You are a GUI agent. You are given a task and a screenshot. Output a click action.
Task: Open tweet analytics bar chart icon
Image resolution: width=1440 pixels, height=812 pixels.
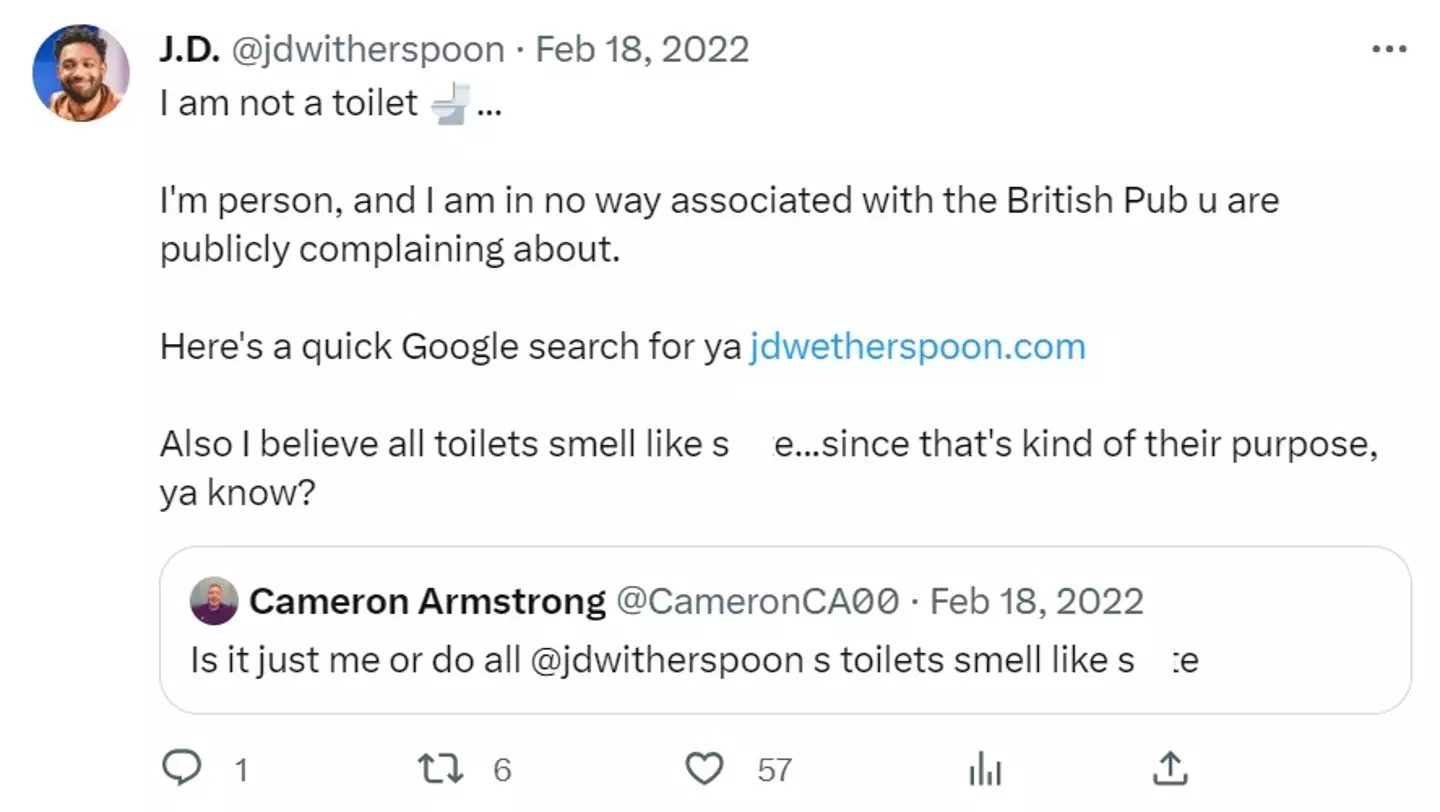click(x=985, y=769)
